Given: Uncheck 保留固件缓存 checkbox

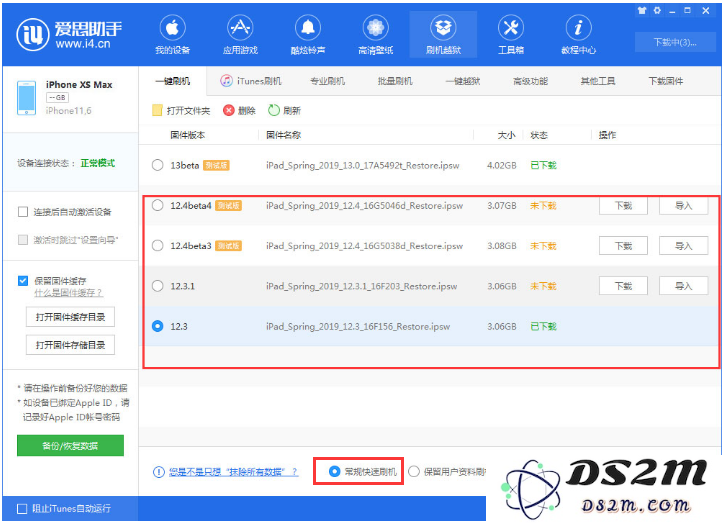Looking at the screenshot, I should [x=23, y=281].
